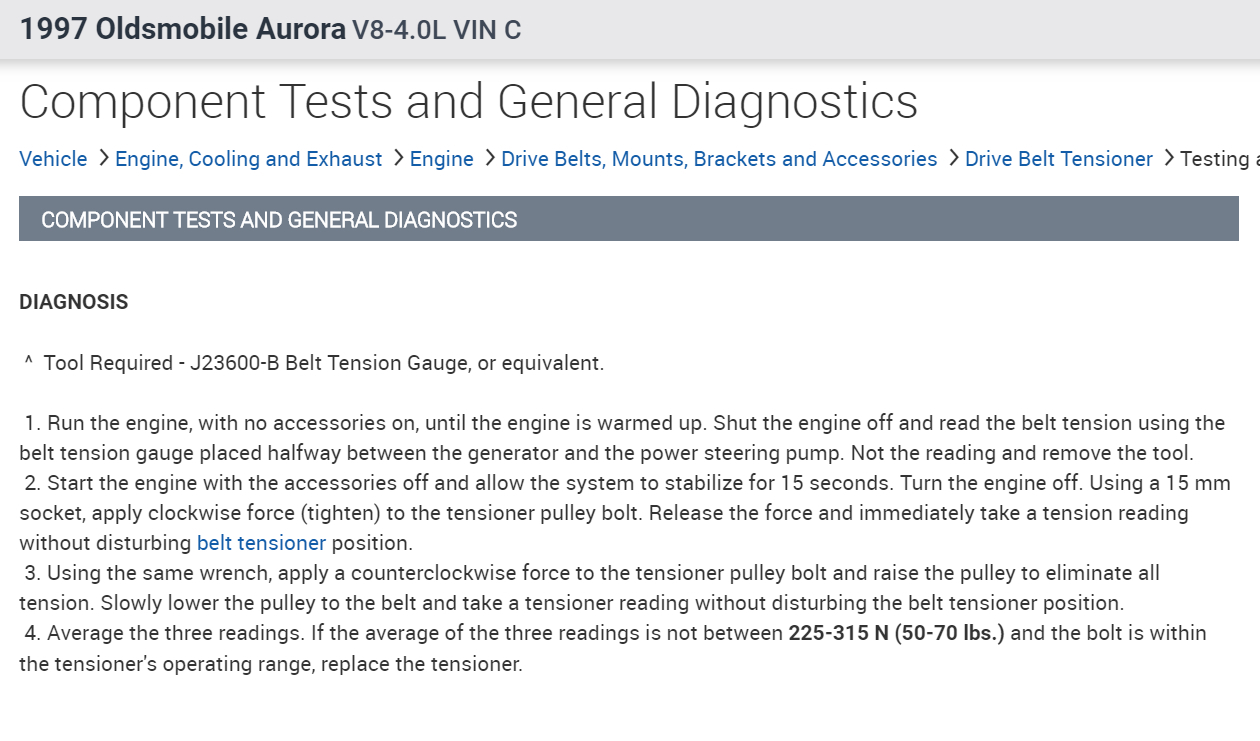This screenshot has height=741, width=1260.
Task: Click the Vehicle breadcrumb link
Action: (53, 159)
